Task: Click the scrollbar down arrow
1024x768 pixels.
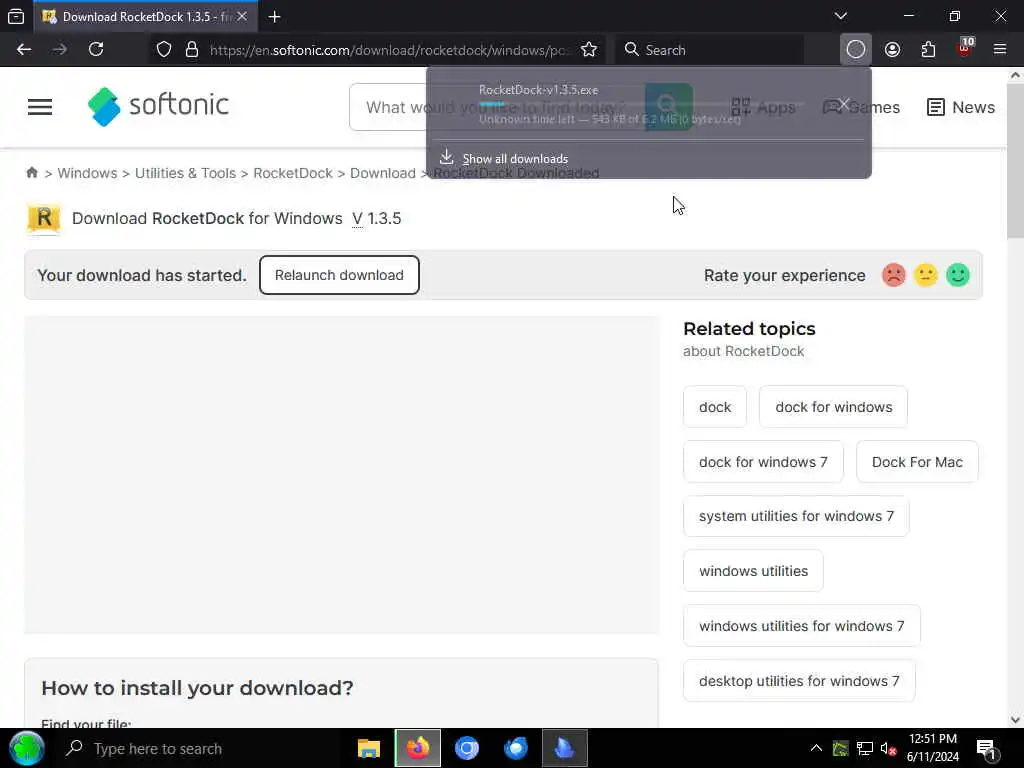Action: click(1015, 720)
